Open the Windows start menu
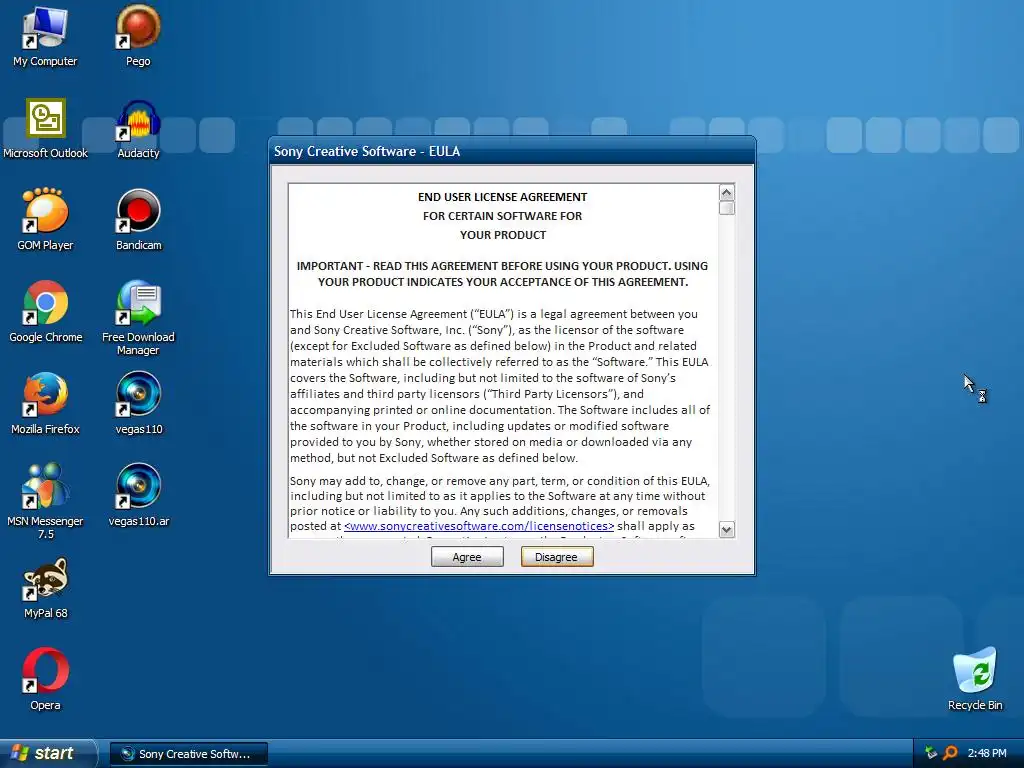This screenshot has height=768, width=1024. point(47,754)
